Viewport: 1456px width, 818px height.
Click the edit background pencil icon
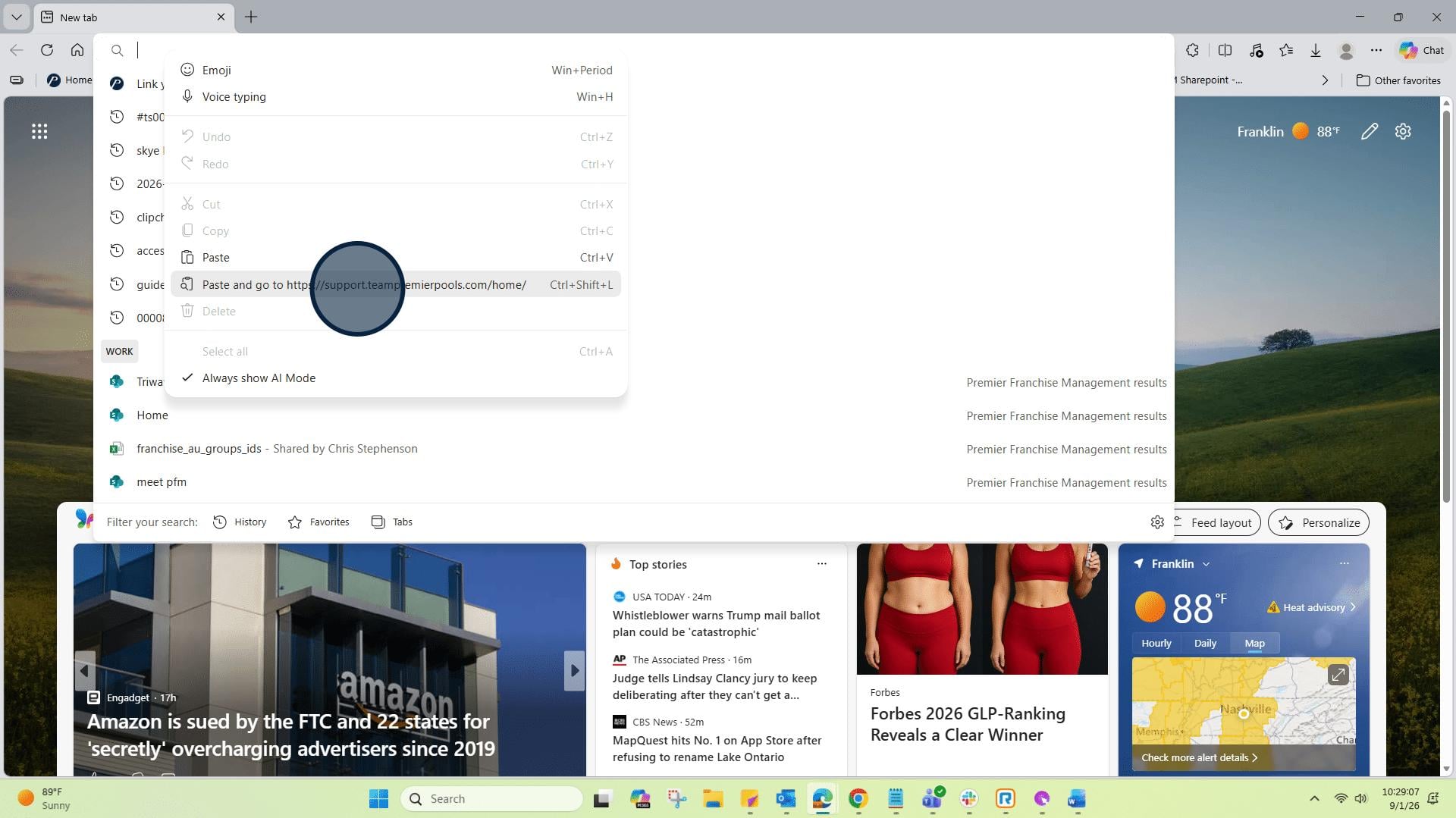pos(1370,132)
